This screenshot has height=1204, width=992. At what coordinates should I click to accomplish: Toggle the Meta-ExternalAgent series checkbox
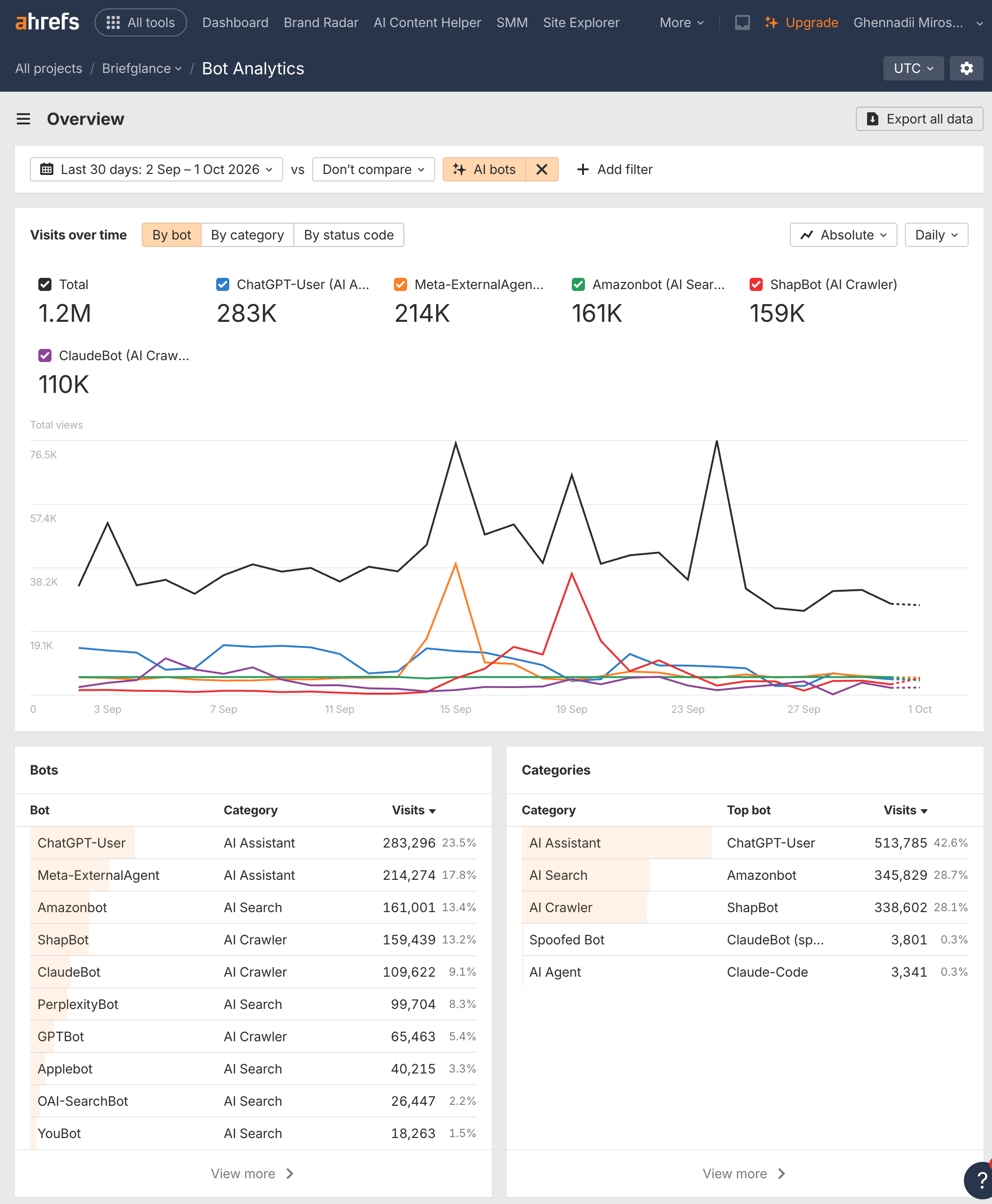pyautogui.click(x=401, y=284)
